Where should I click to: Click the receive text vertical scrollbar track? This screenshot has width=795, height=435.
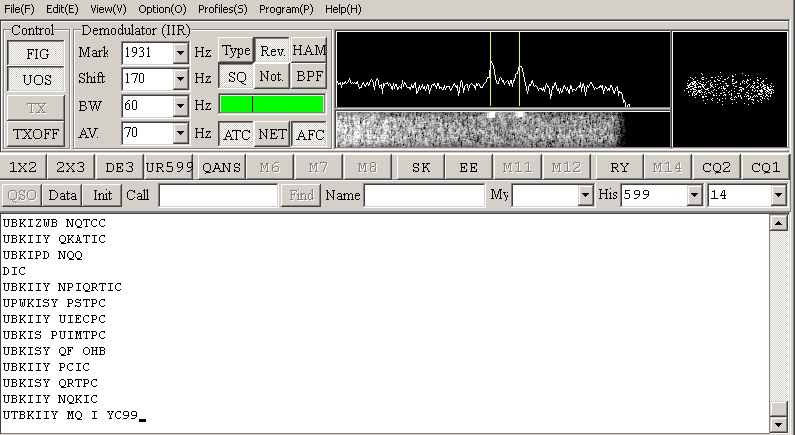pyautogui.click(x=778, y=314)
